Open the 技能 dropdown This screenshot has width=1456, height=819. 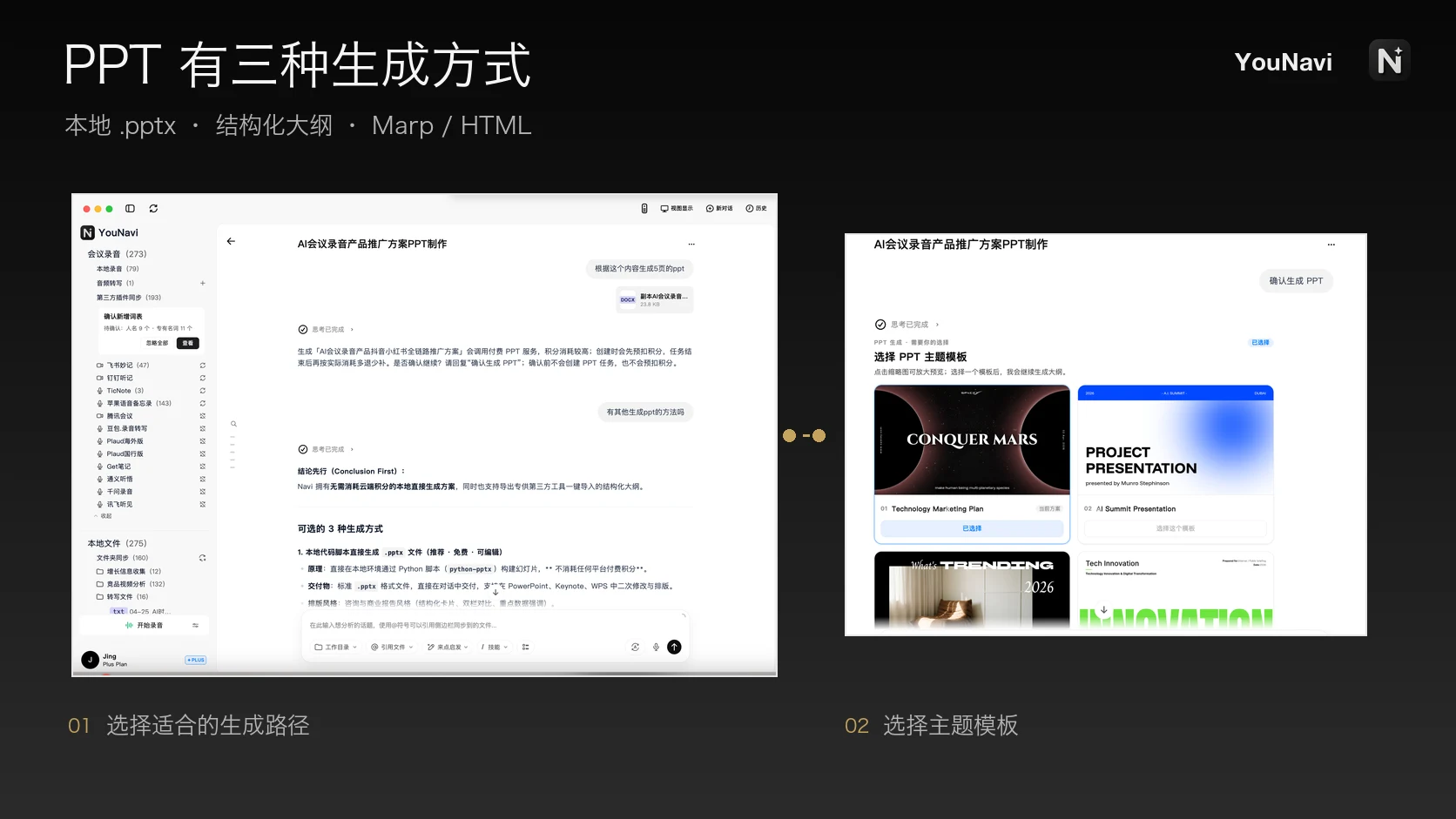click(x=495, y=648)
